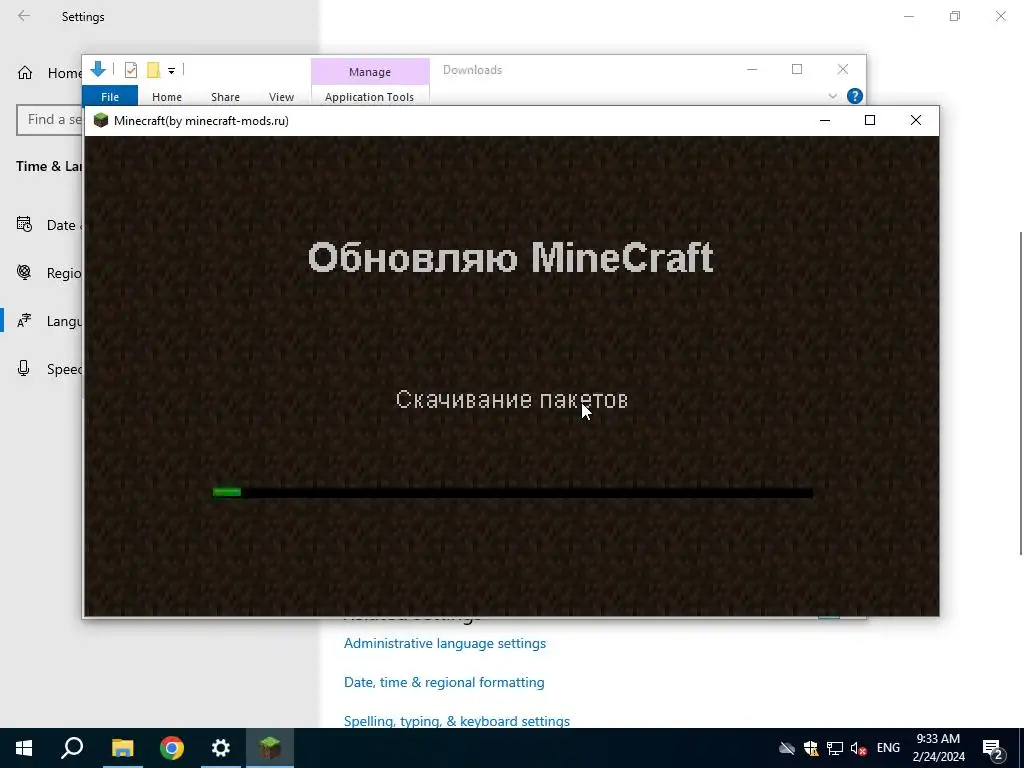The image size is (1024, 768).
Task: Minimize the Minecraft launcher window
Action: [x=825, y=120]
